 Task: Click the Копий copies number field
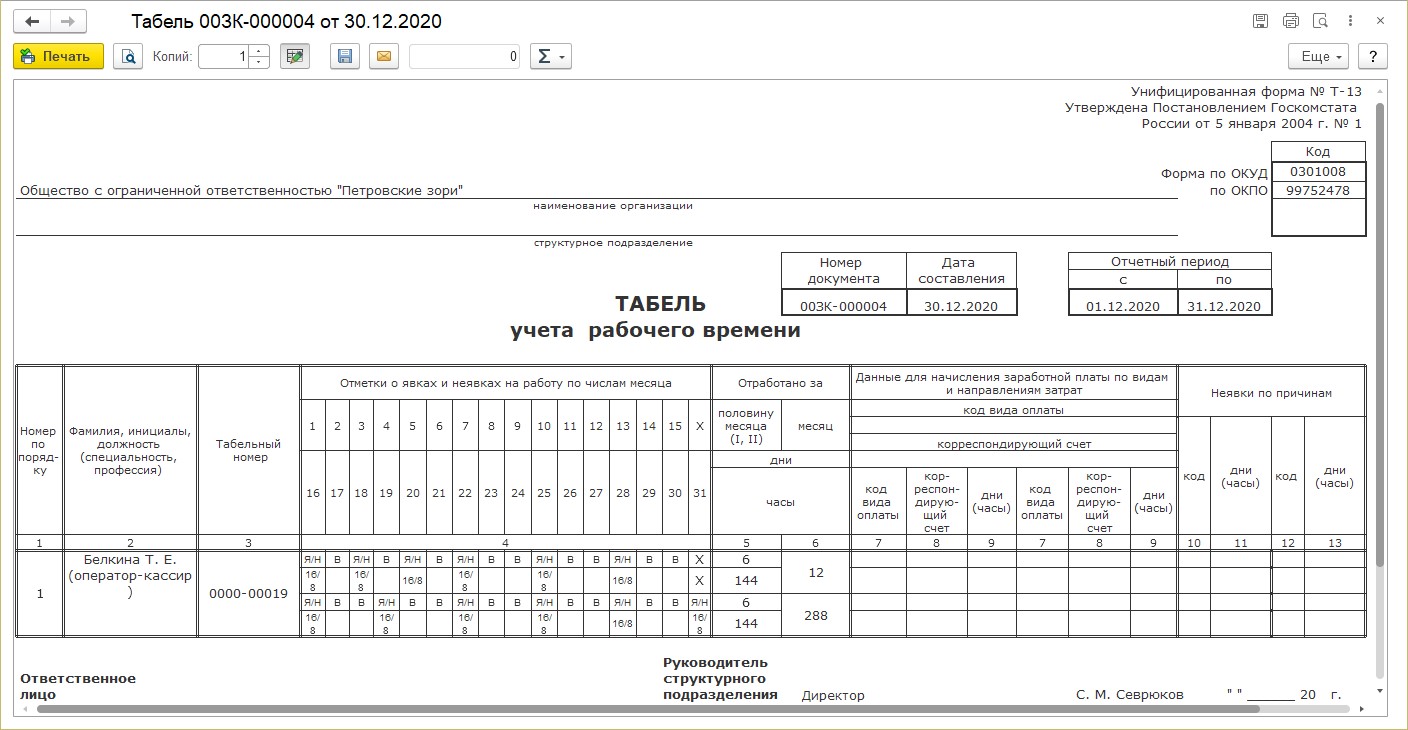click(223, 57)
